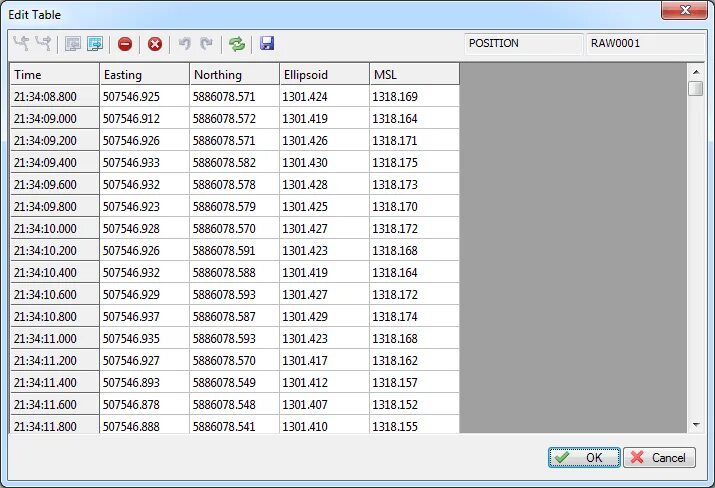Click MSL cell 1318.169
Image resolution: width=715 pixels, height=488 pixels.
[414, 96]
